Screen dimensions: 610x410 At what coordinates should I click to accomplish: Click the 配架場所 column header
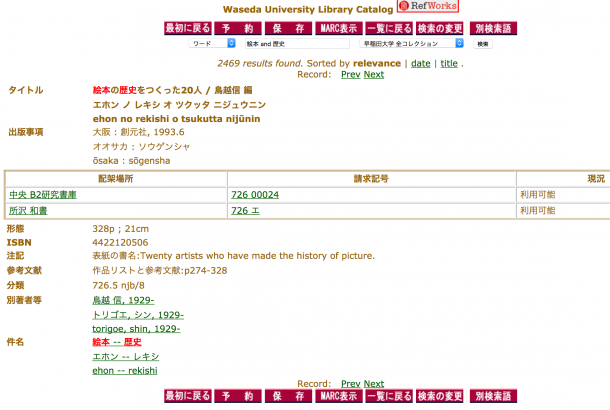(x=116, y=179)
